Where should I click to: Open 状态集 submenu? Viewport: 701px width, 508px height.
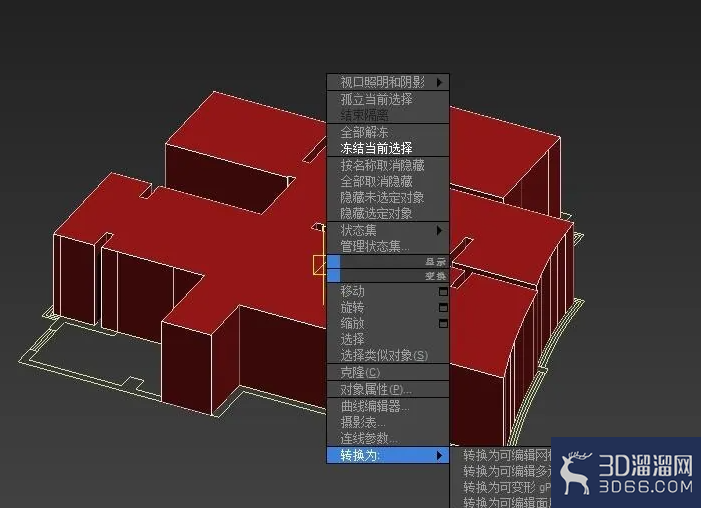[388, 230]
